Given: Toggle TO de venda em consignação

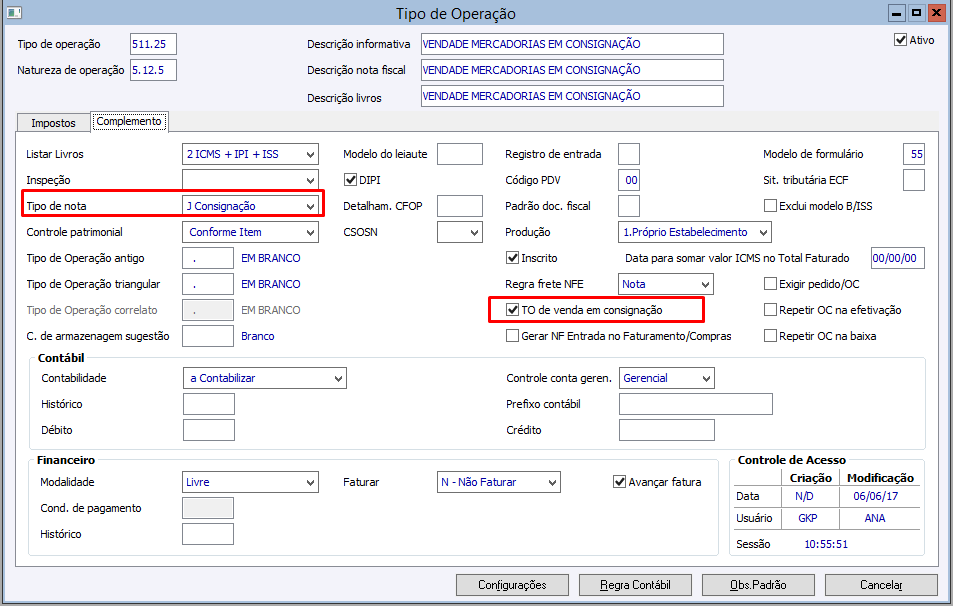Looking at the screenshot, I should (513, 310).
